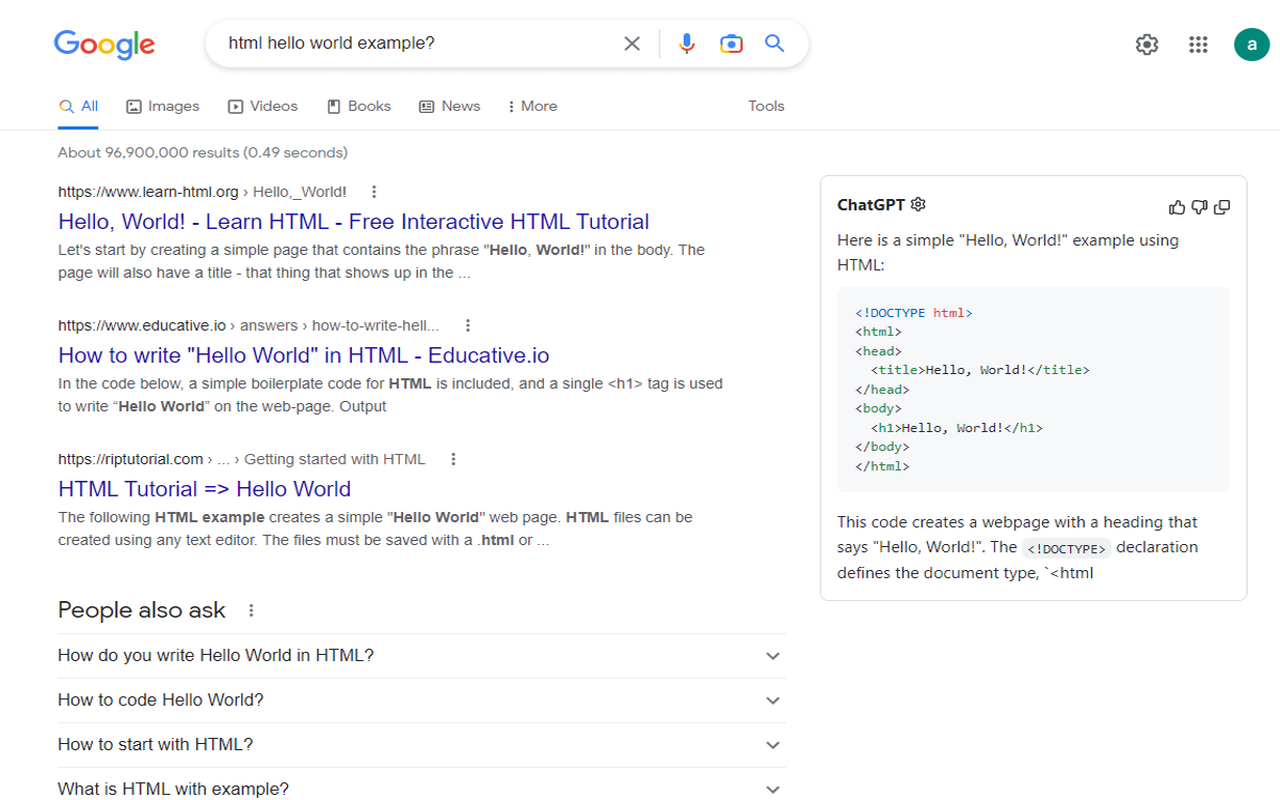Expand 'How do you write Hello World in HTML?'
The image size is (1280, 800).
[x=422, y=656]
